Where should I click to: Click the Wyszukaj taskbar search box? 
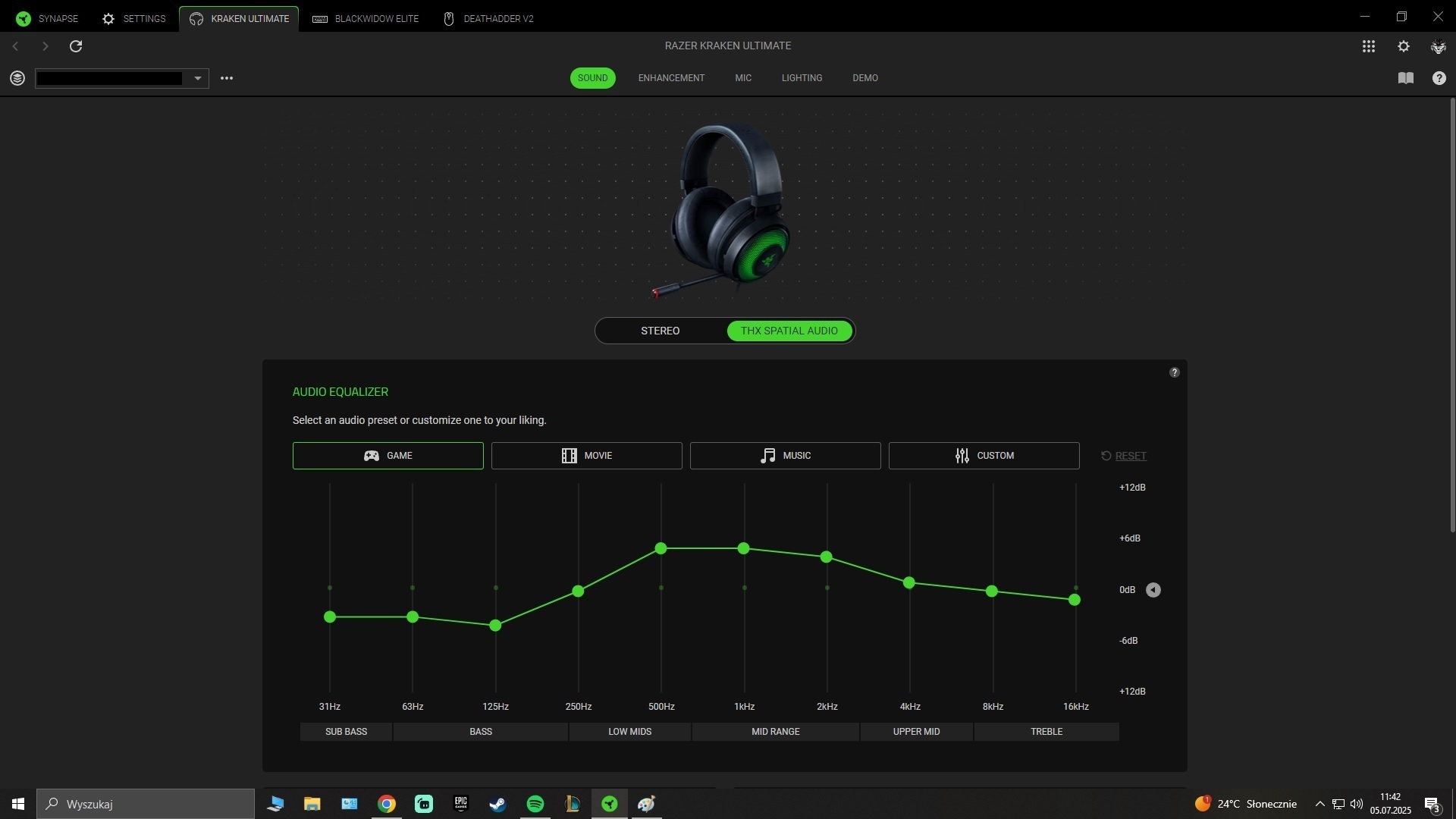pos(146,804)
